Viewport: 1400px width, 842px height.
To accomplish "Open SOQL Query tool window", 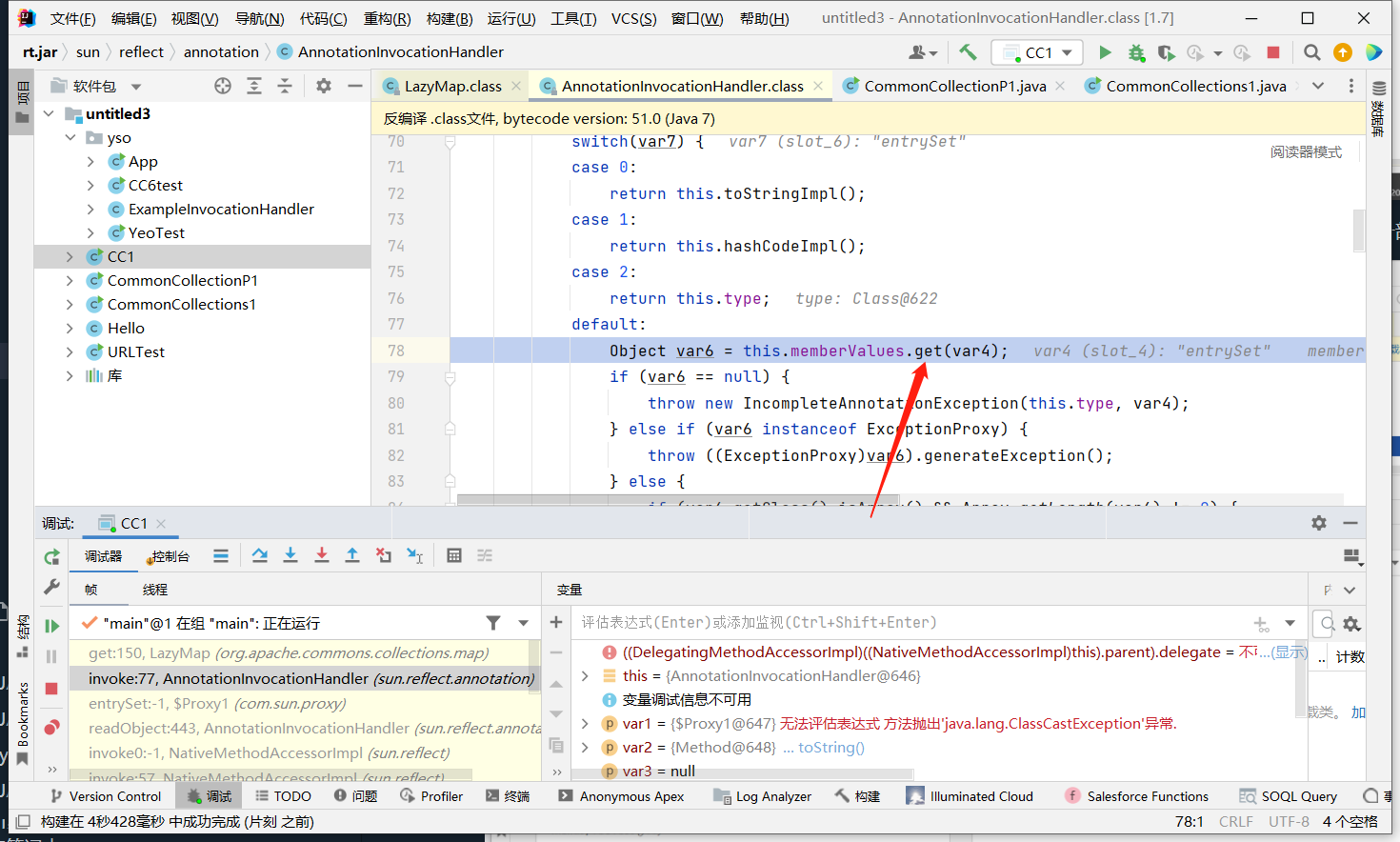I will click(x=1288, y=796).
